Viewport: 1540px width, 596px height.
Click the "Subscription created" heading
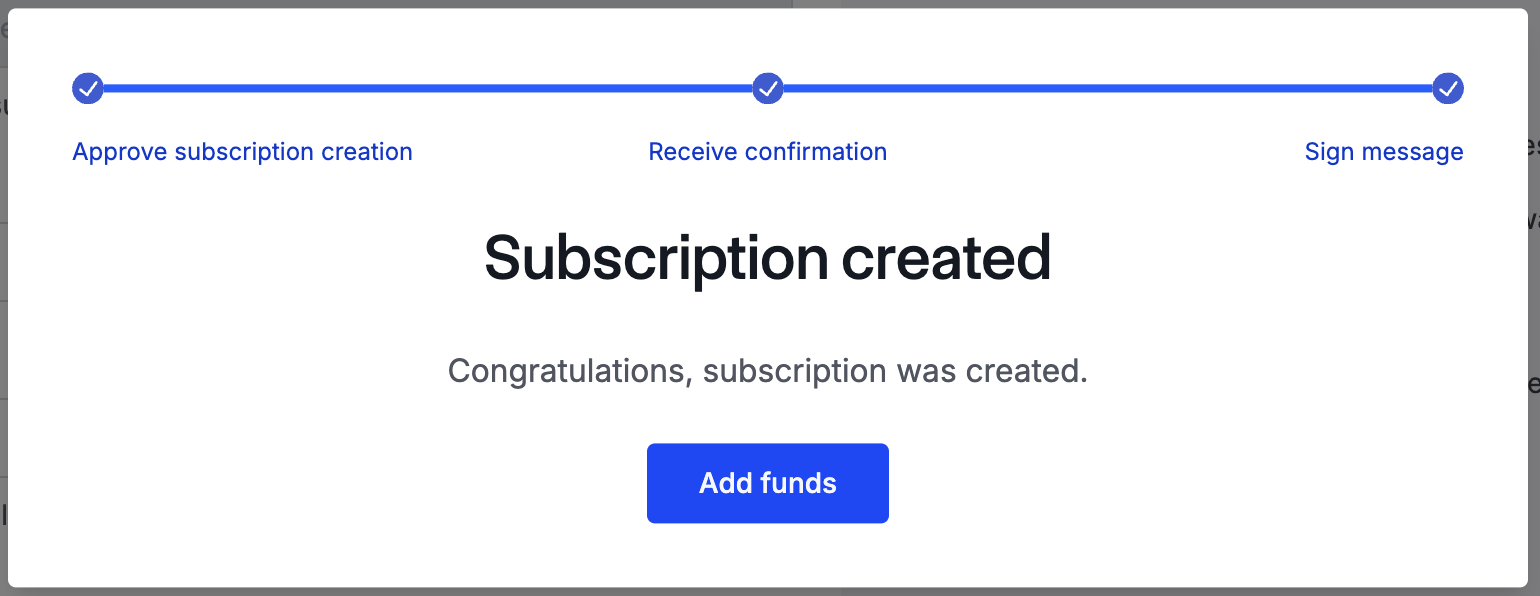(768, 258)
